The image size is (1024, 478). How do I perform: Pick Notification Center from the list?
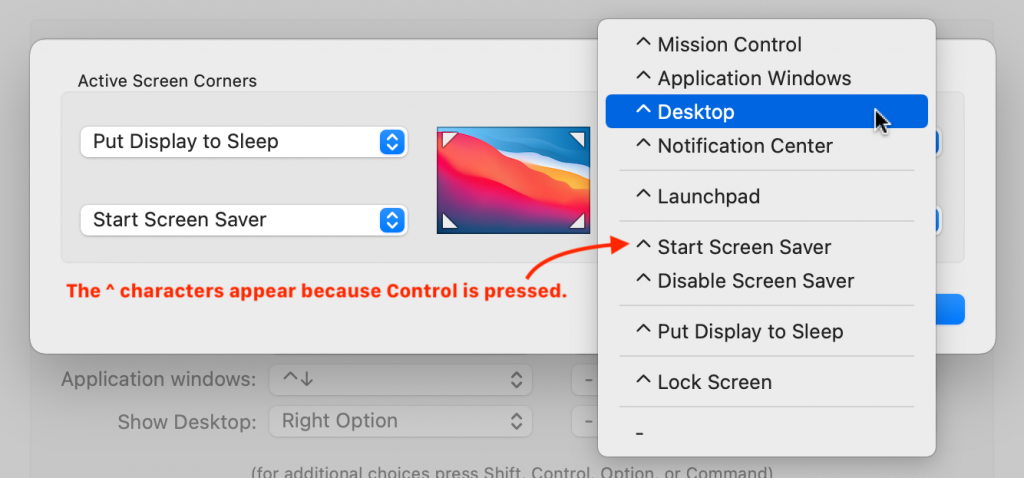pyautogui.click(x=744, y=146)
